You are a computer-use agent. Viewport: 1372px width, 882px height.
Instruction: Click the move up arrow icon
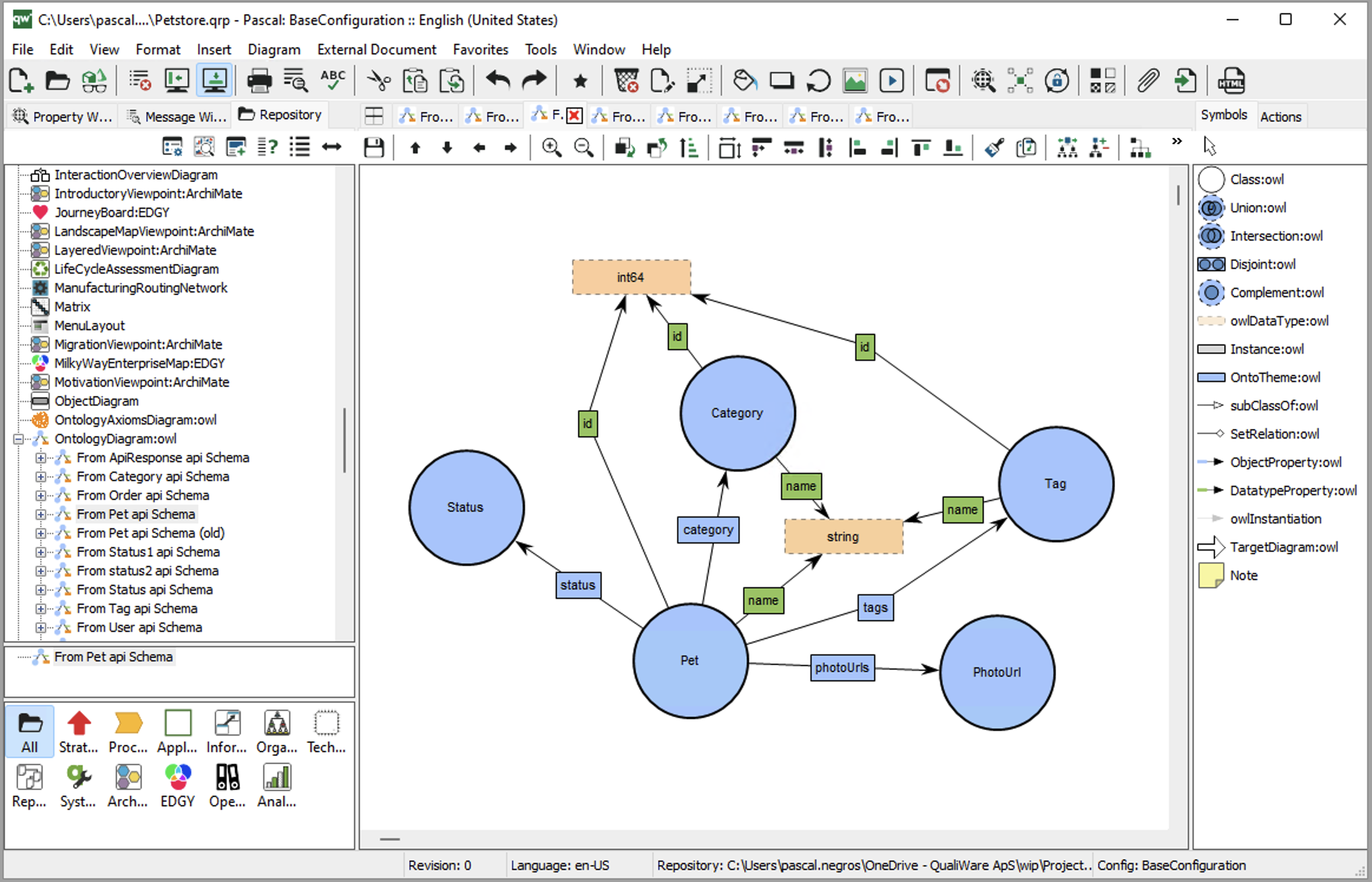click(x=415, y=147)
